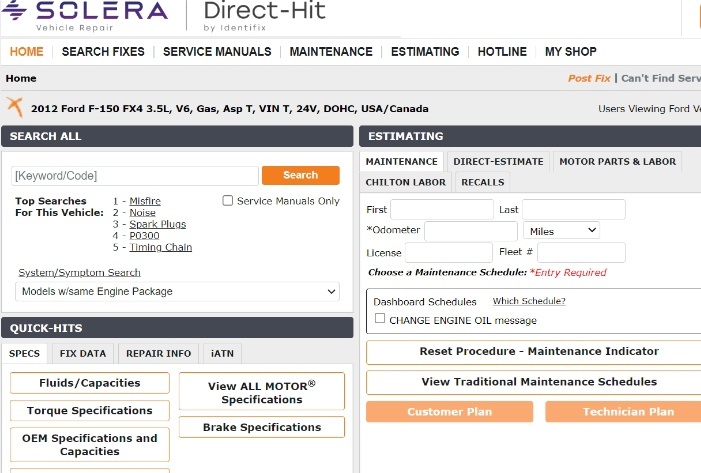Open the Miles odometer unit dropdown
Viewport: 701px width, 473px height.
click(x=562, y=231)
